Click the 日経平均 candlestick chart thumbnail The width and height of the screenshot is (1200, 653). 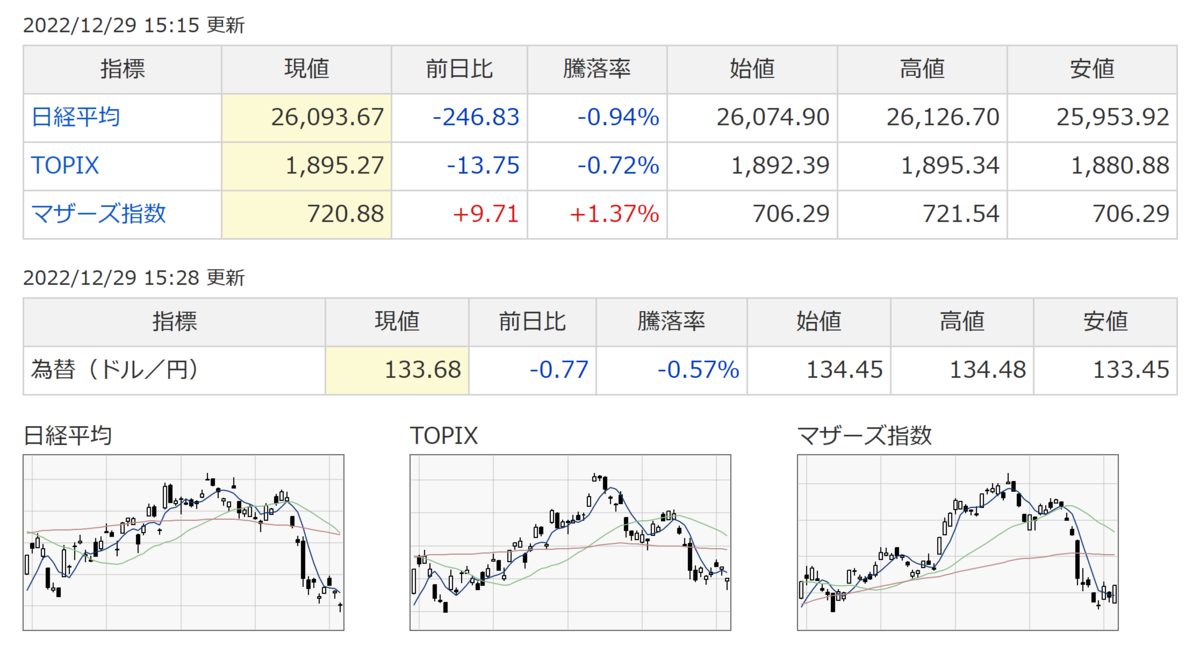[183, 543]
